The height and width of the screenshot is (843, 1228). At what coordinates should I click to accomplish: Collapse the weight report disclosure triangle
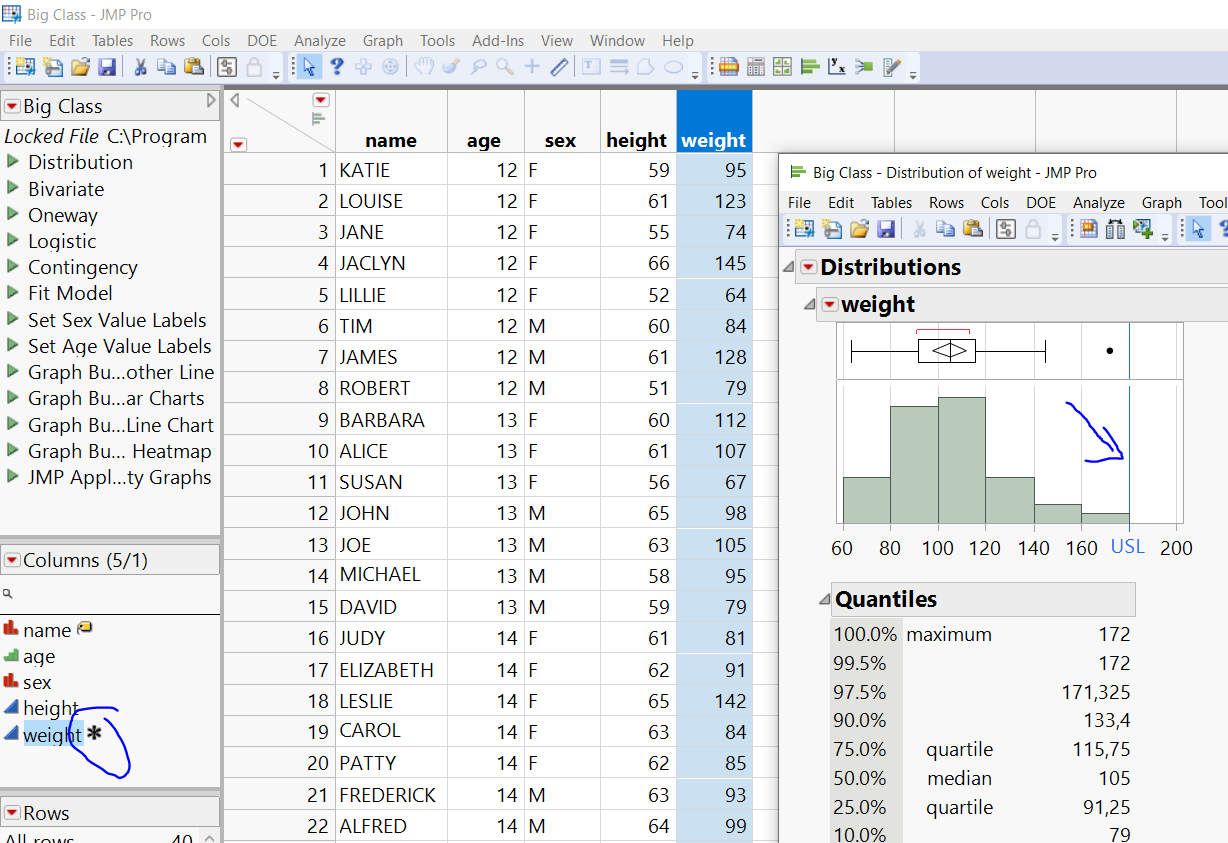[809, 305]
